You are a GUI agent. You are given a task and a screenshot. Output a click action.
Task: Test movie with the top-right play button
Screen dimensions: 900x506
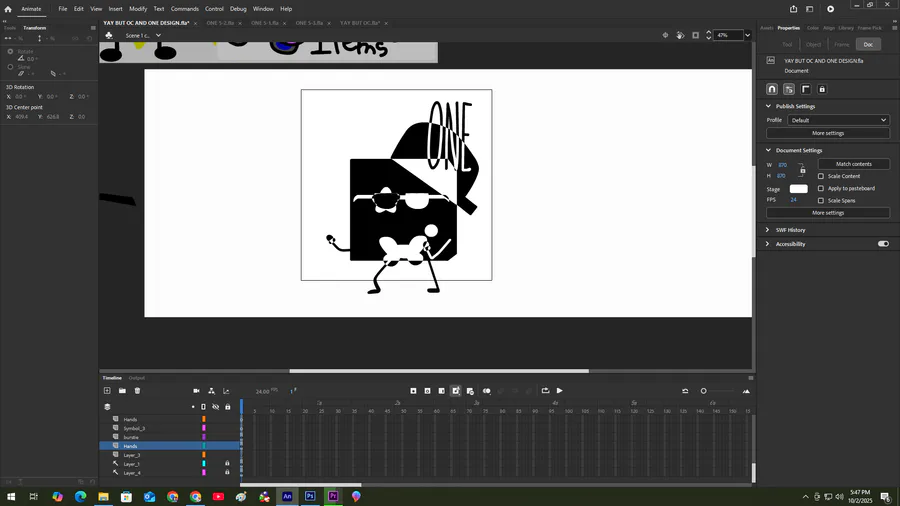(x=831, y=9)
